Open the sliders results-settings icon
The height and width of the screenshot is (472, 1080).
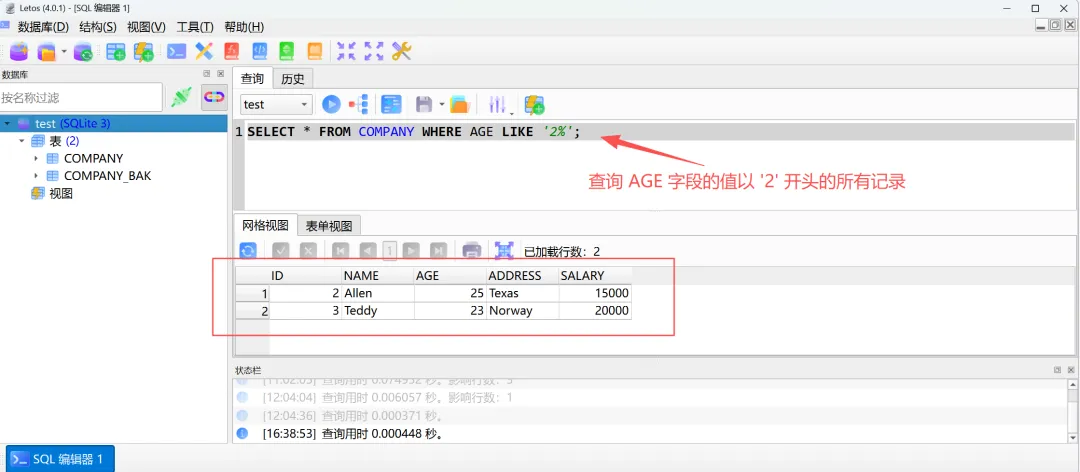497,105
